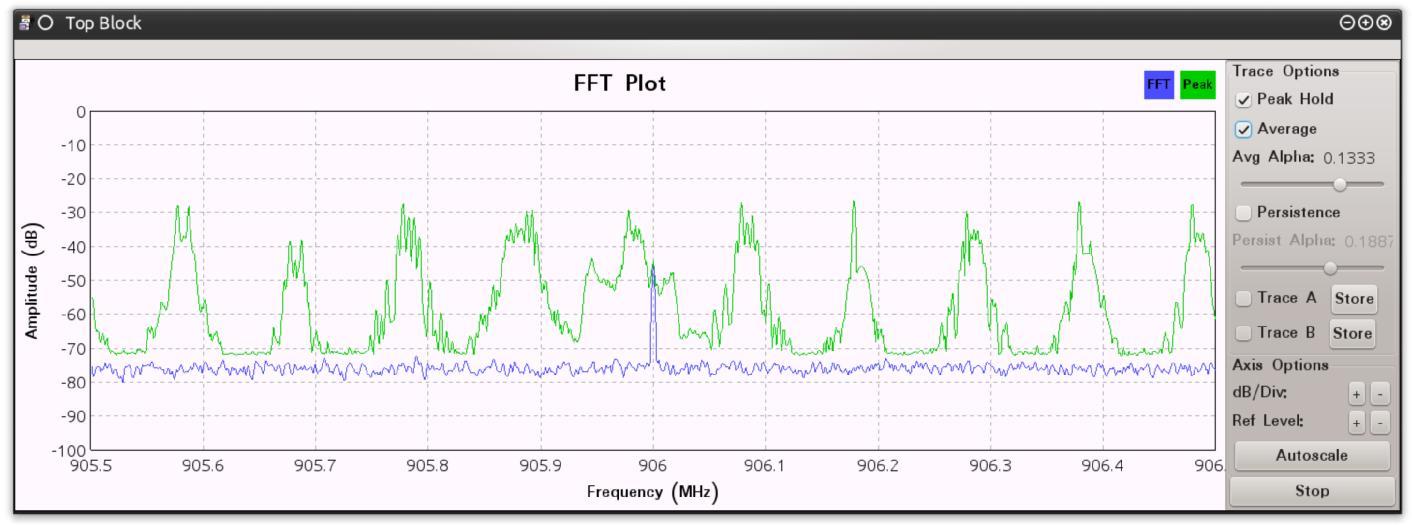Raise Ref Level with plus button
Viewport: 1412px width, 525px height.
1357,422
